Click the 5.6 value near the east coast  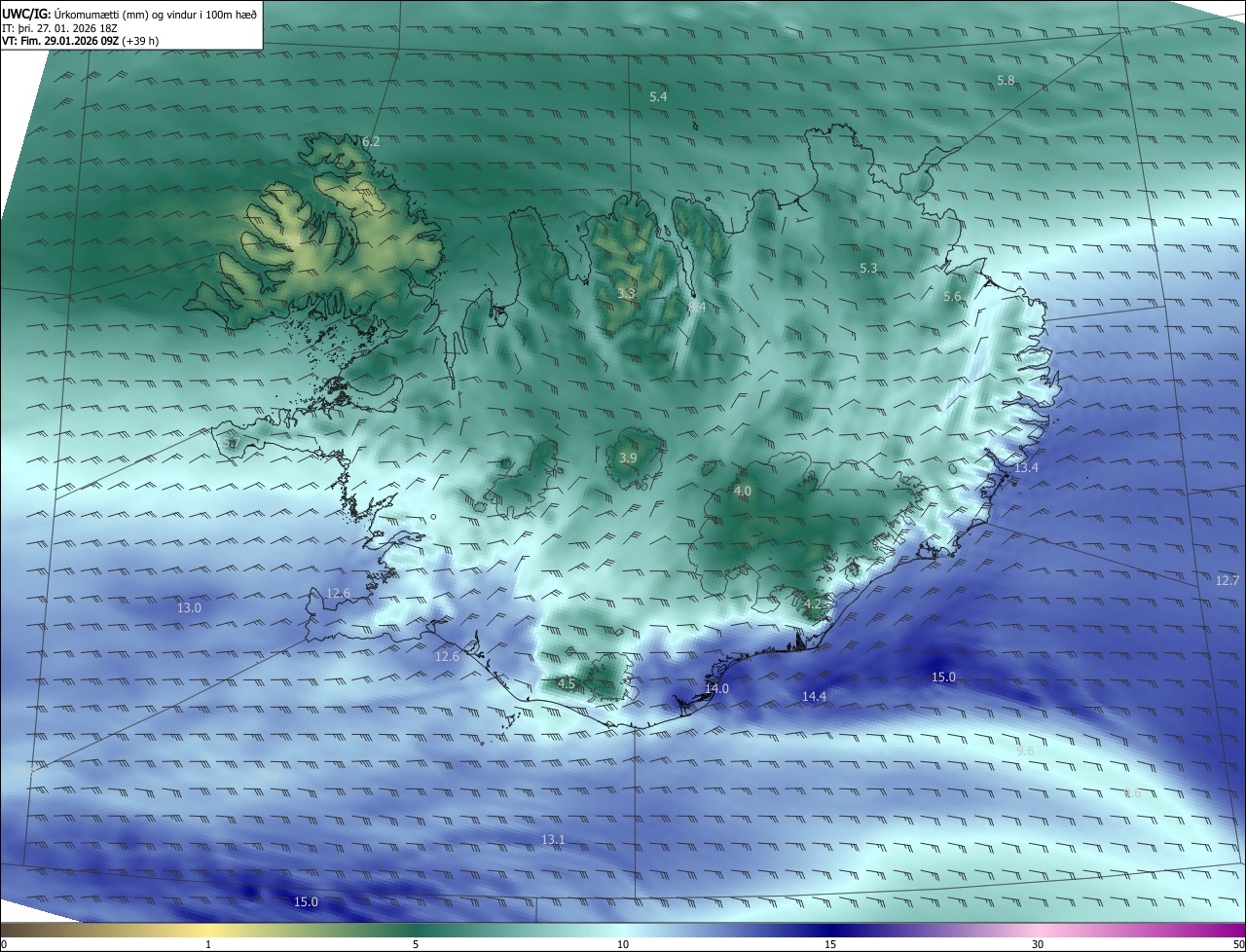[x=952, y=296]
